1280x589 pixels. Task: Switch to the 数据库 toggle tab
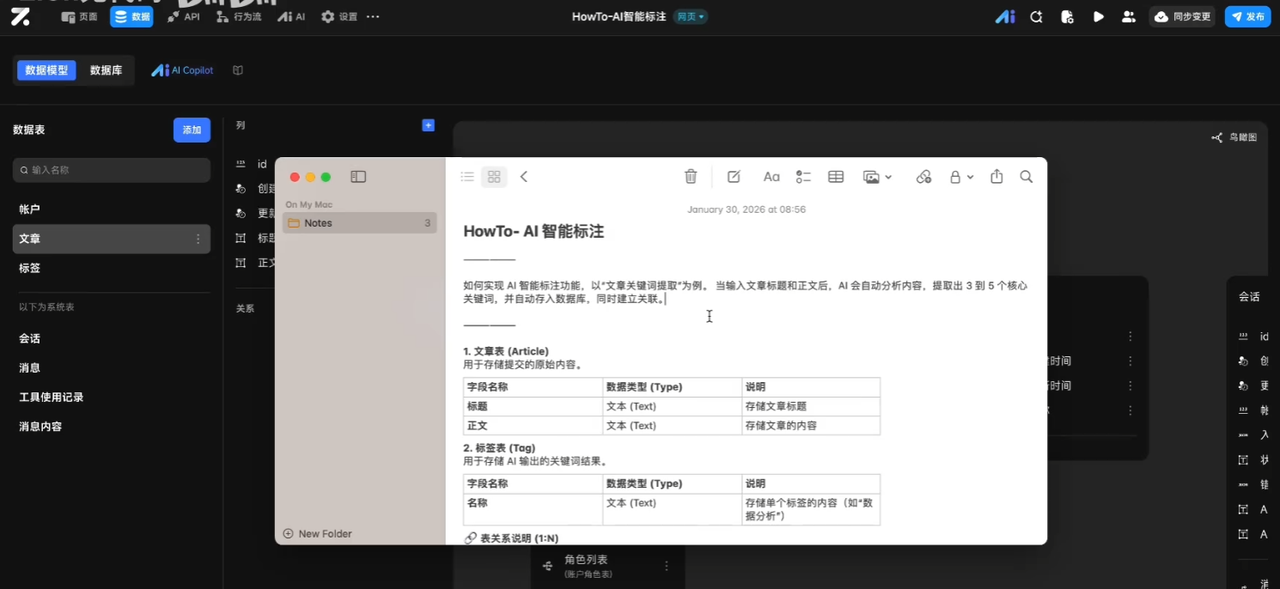click(106, 70)
